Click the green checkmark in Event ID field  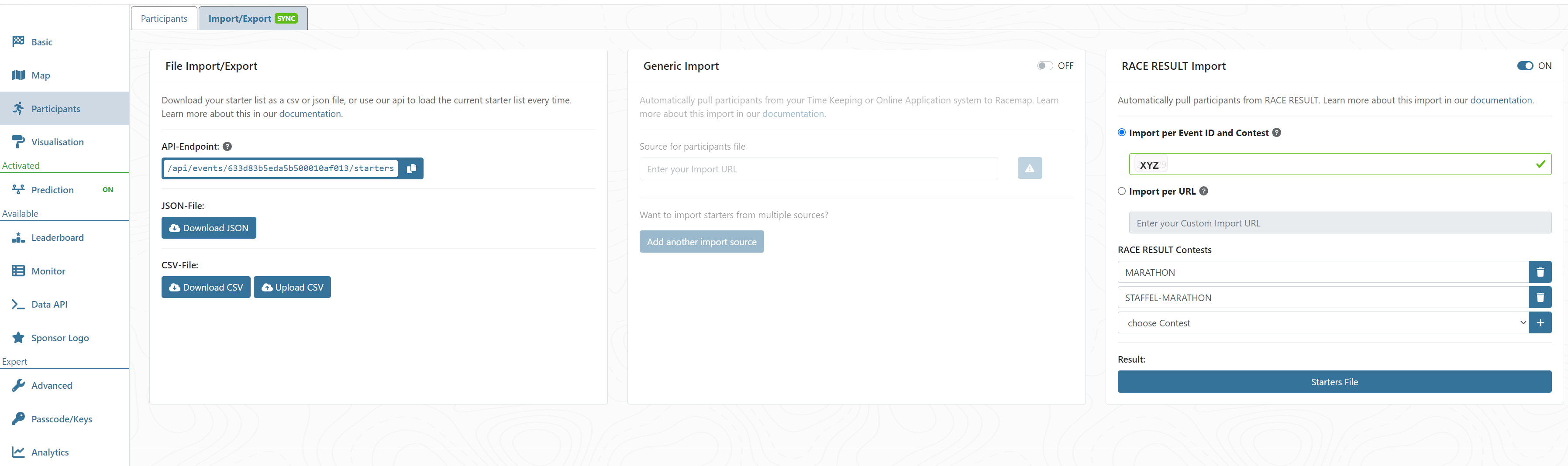[x=1540, y=164]
